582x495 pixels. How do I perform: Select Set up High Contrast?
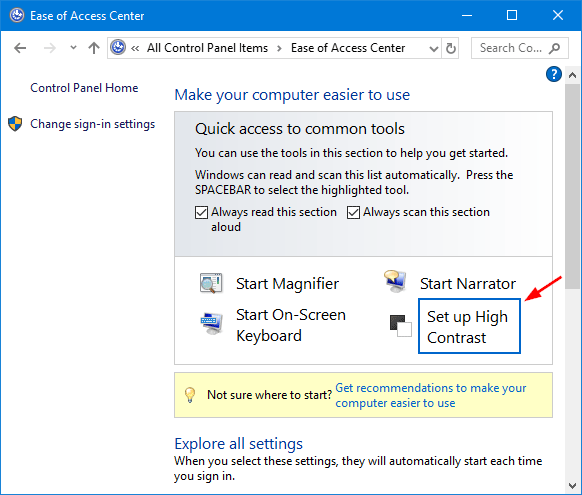click(x=469, y=326)
